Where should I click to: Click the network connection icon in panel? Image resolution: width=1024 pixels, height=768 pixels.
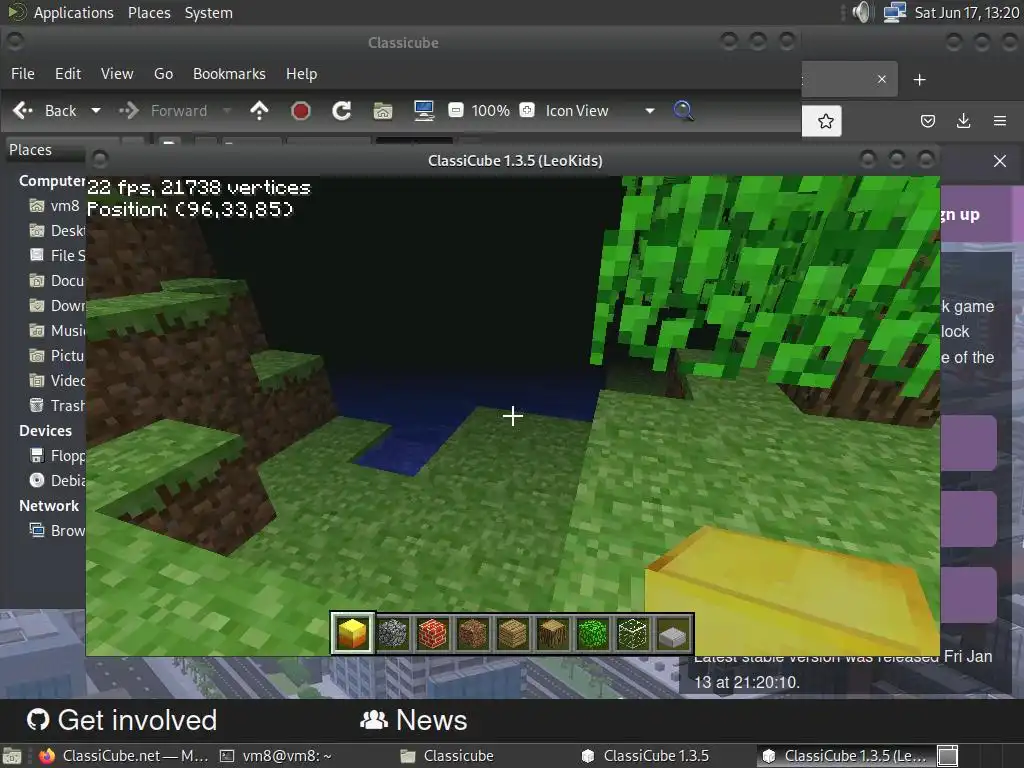tap(895, 12)
